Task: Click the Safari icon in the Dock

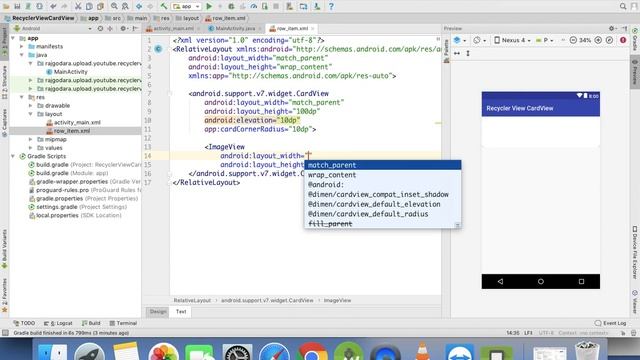Action: click(x=274, y=352)
